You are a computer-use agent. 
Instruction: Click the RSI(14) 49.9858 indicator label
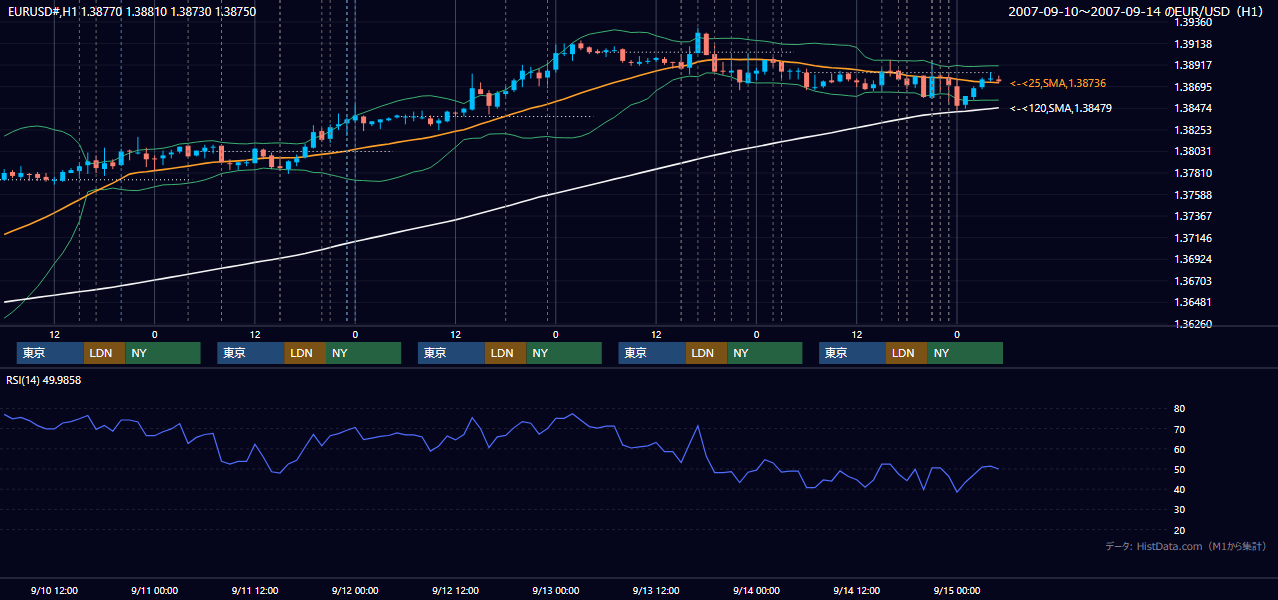[x=43, y=380]
